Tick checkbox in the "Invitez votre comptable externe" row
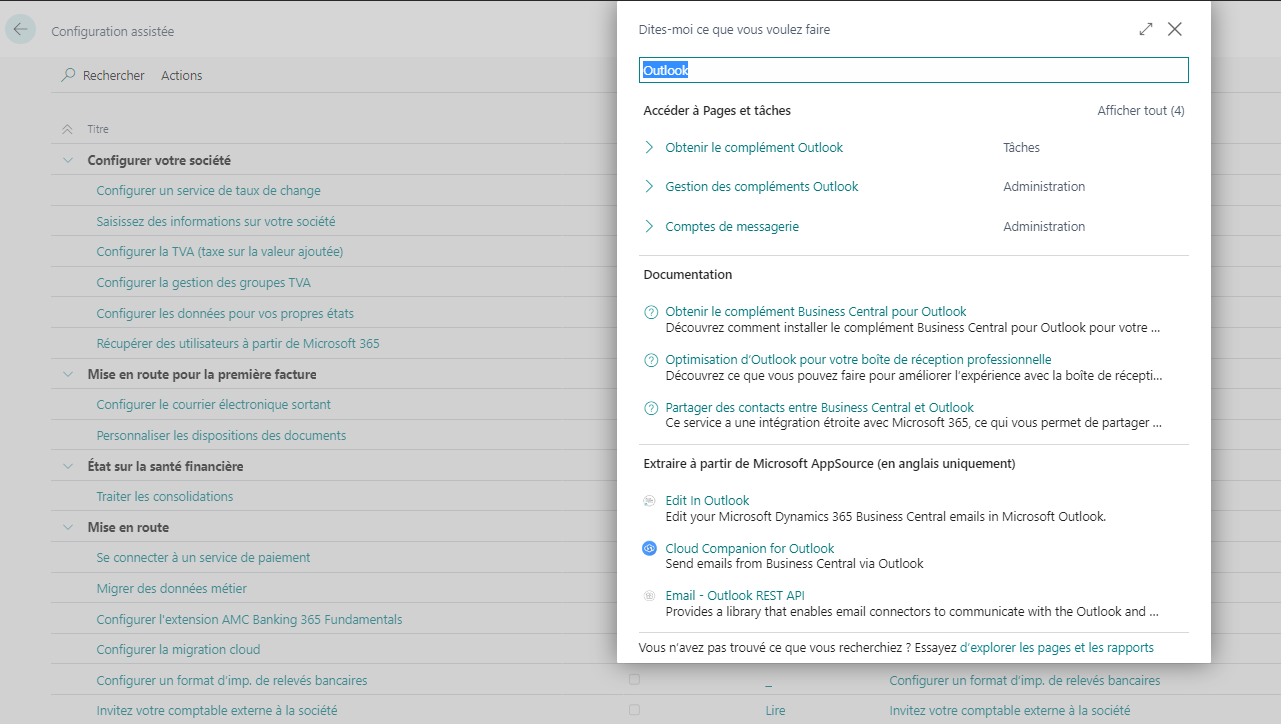The width and height of the screenshot is (1281, 724). 634,710
